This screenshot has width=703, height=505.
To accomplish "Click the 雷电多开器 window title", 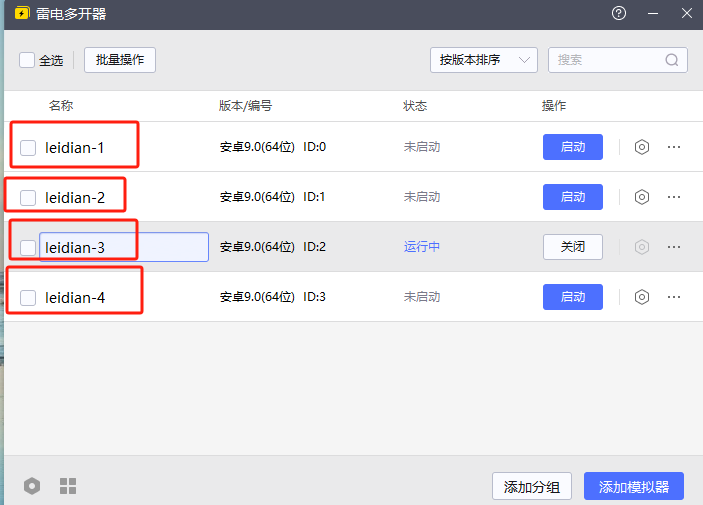I will [x=71, y=14].
